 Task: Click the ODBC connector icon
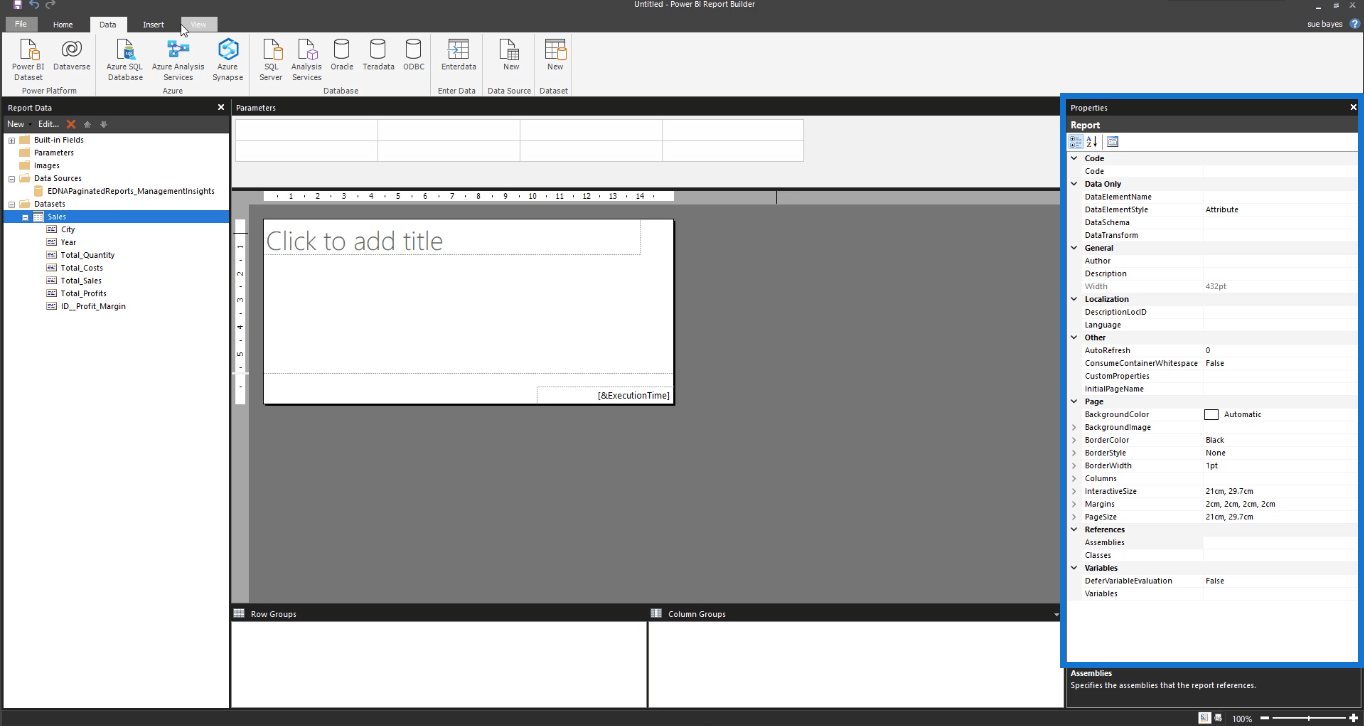(414, 56)
